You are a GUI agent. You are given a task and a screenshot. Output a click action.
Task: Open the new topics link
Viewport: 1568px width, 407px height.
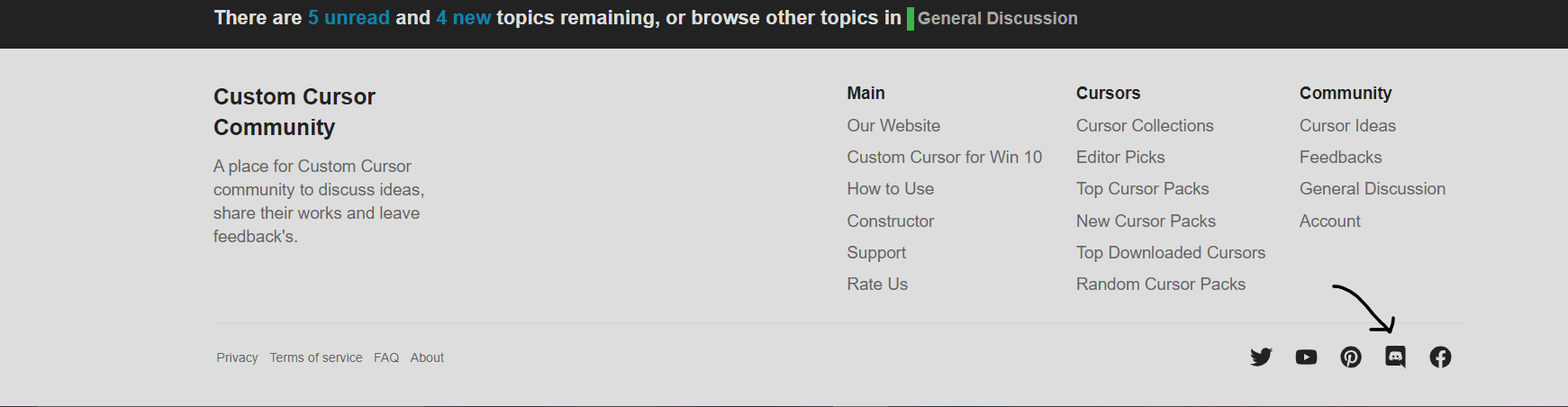463,18
